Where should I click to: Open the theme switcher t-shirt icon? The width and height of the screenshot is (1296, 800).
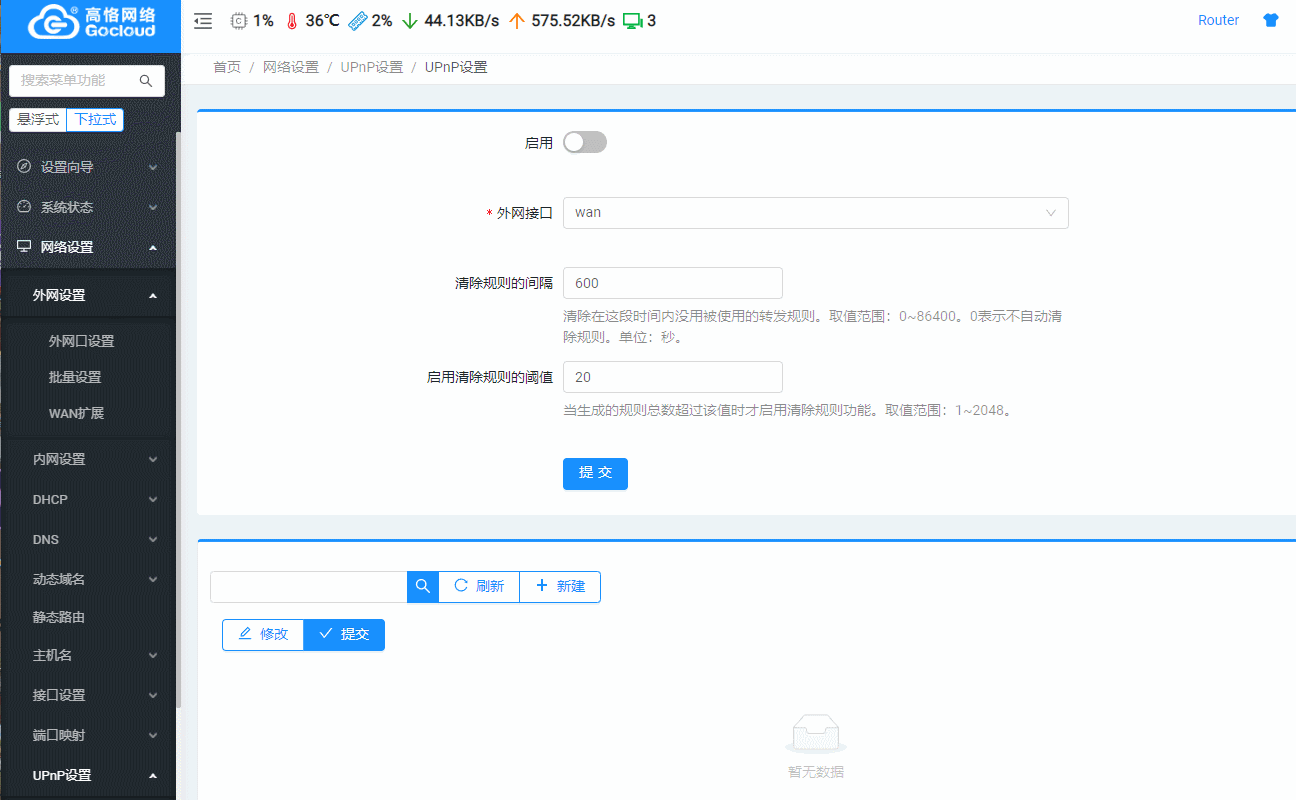(x=1270, y=19)
